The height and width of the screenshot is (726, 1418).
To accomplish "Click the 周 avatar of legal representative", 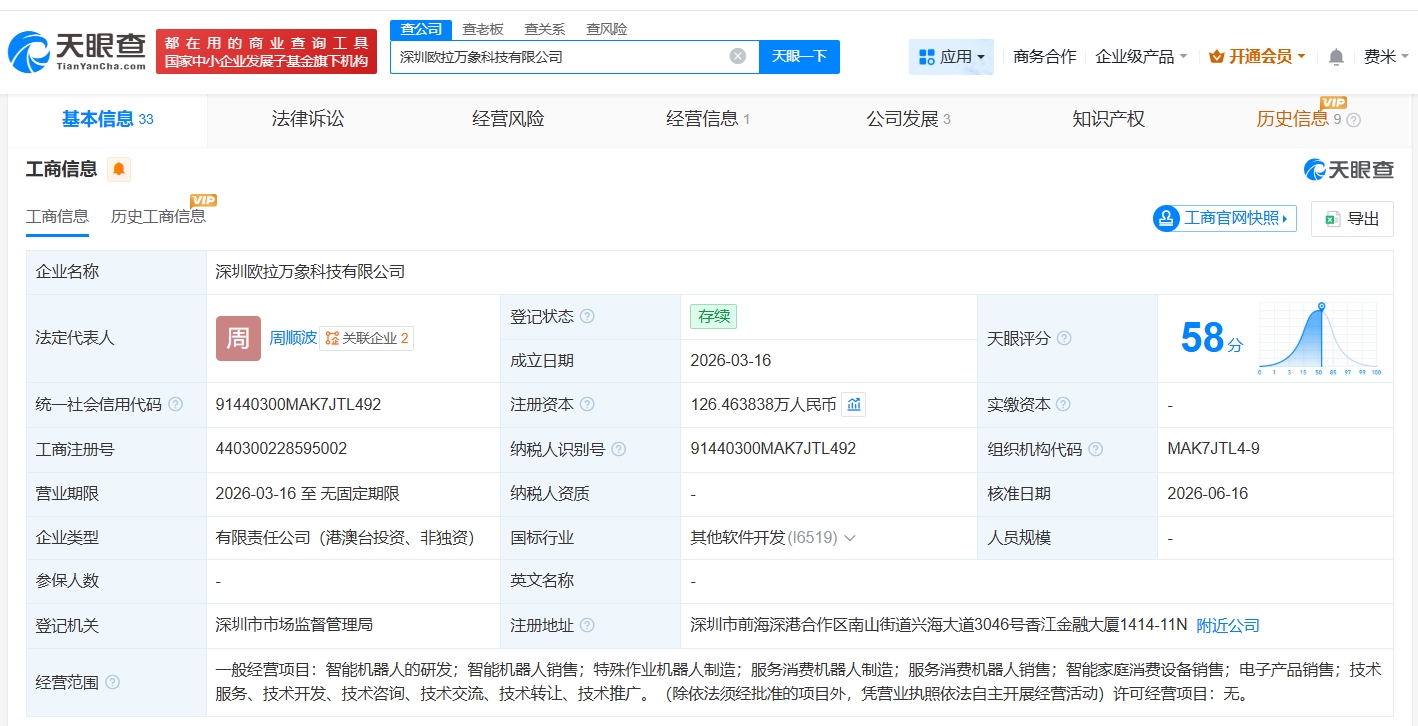I will coord(238,338).
